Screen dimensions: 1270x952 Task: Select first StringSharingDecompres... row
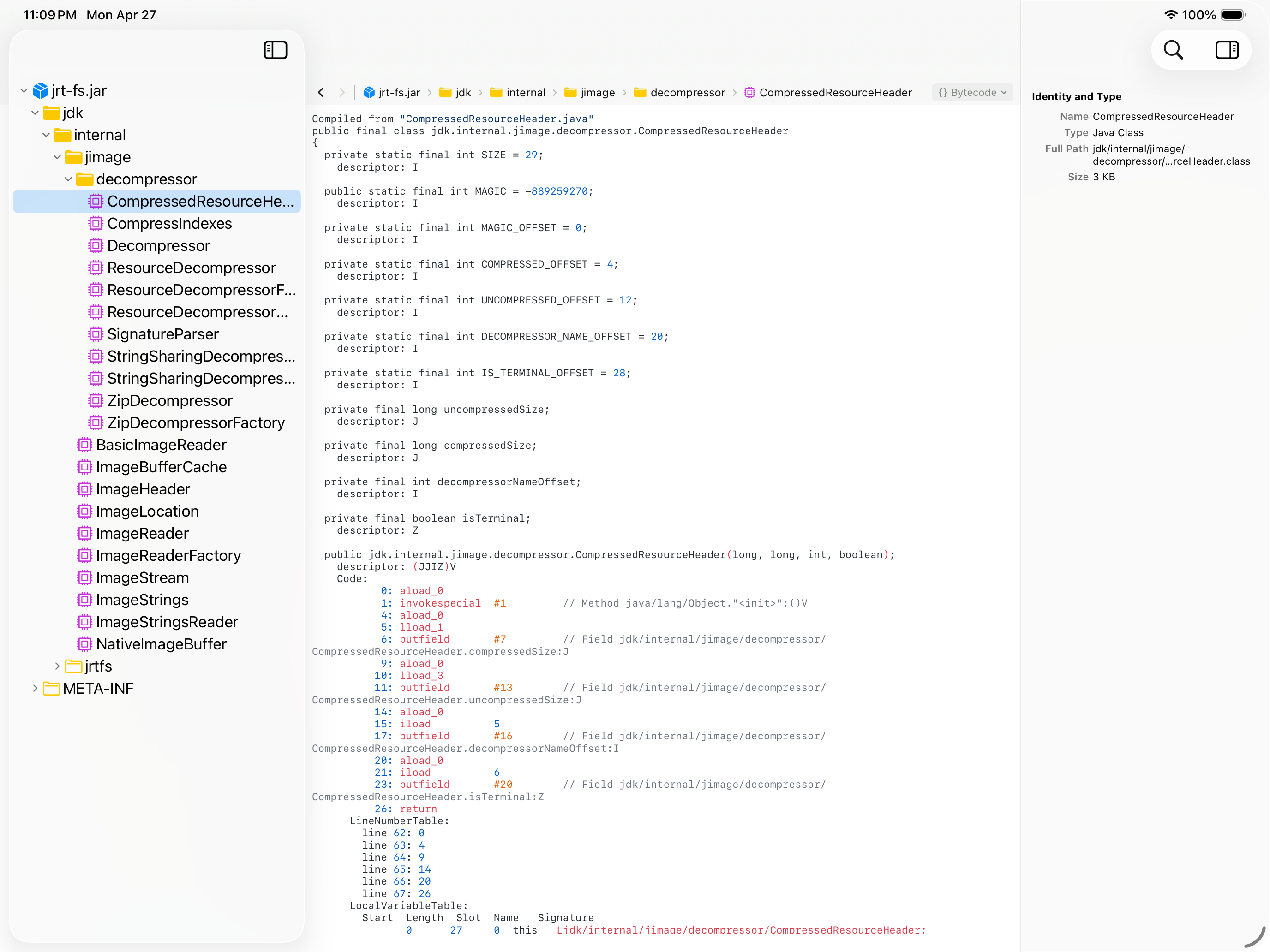click(157, 357)
